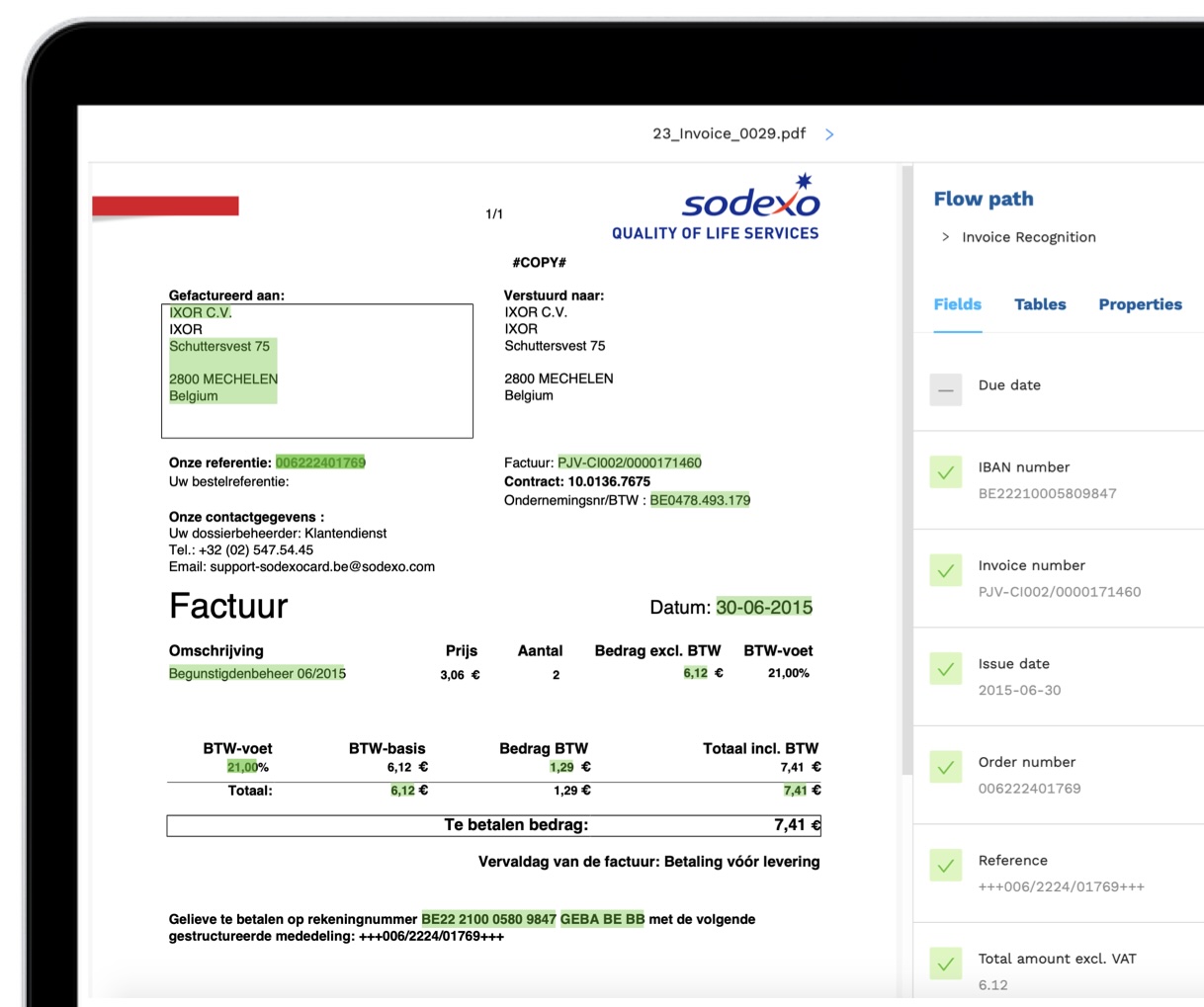Click highlighted Factuur number PJV-CI002/0000171460
1204x1007 pixels.
(630, 462)
